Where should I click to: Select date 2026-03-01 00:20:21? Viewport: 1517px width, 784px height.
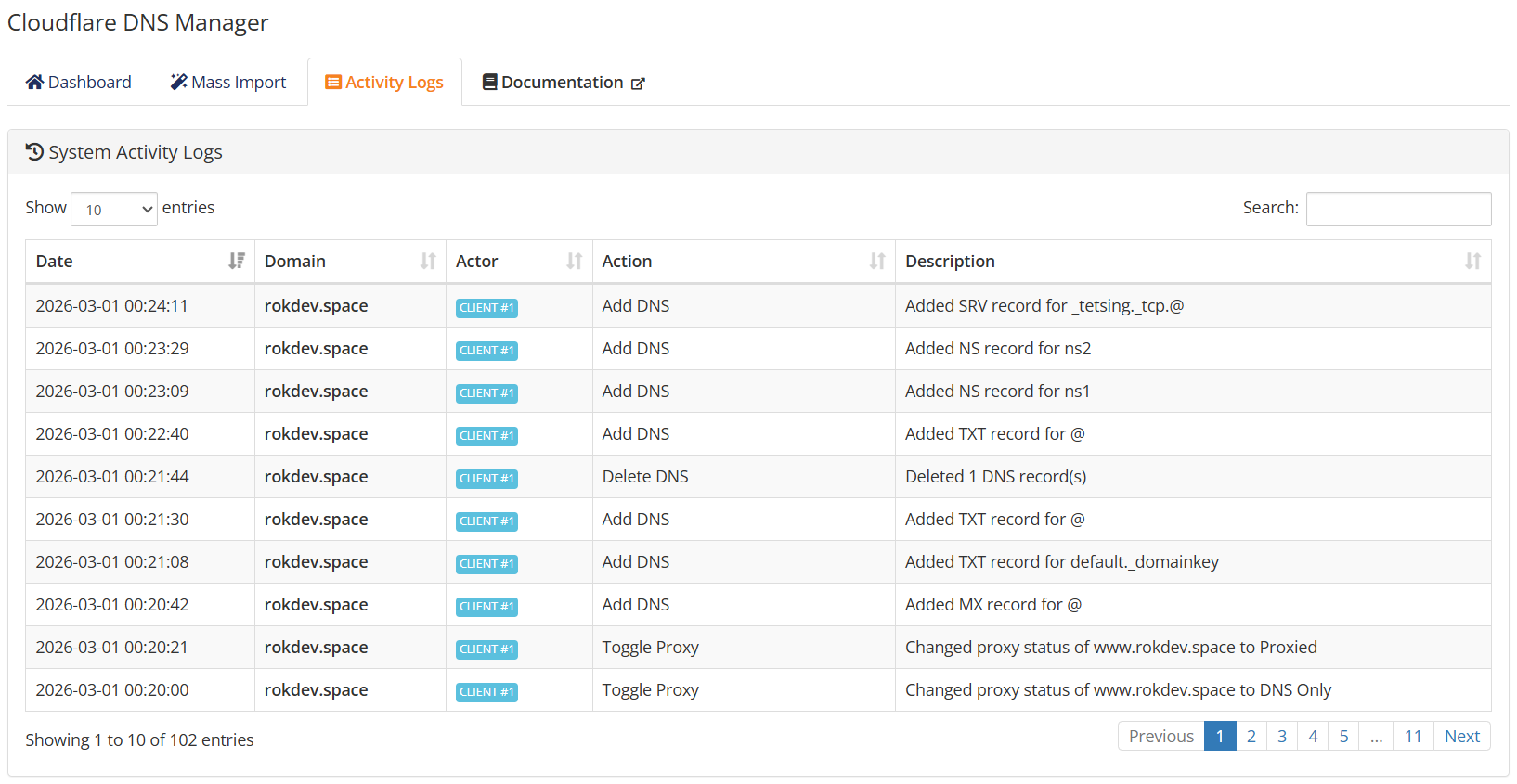(x=112, y=647)
